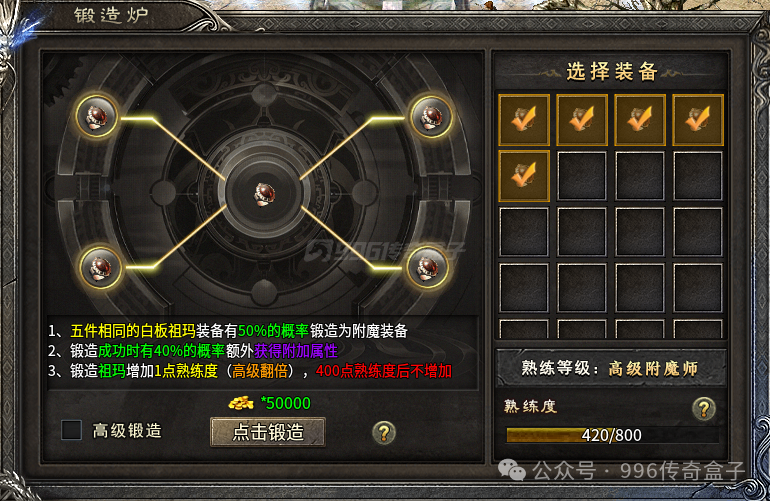Click the bottom-right ring material slot

(x=427, y=267)
